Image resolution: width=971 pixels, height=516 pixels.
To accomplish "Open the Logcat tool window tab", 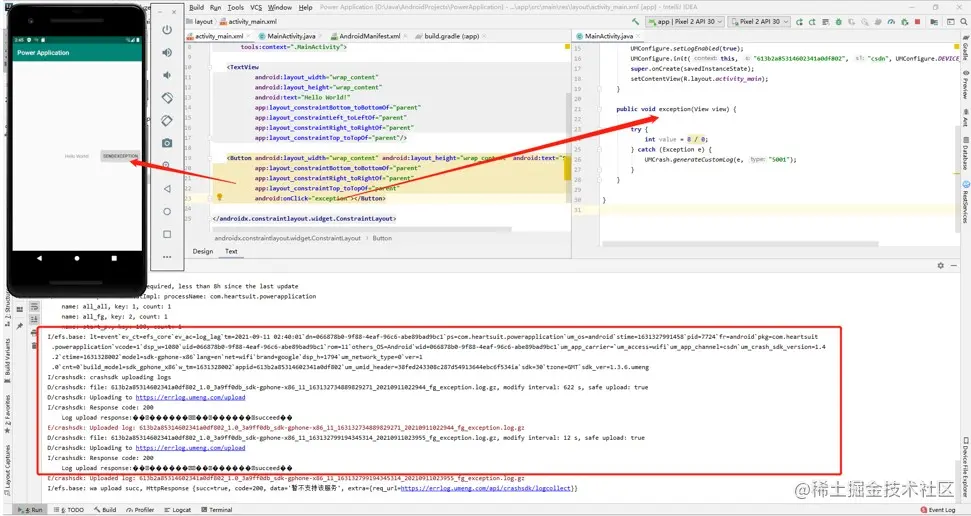I will click(x=178, y=510).
